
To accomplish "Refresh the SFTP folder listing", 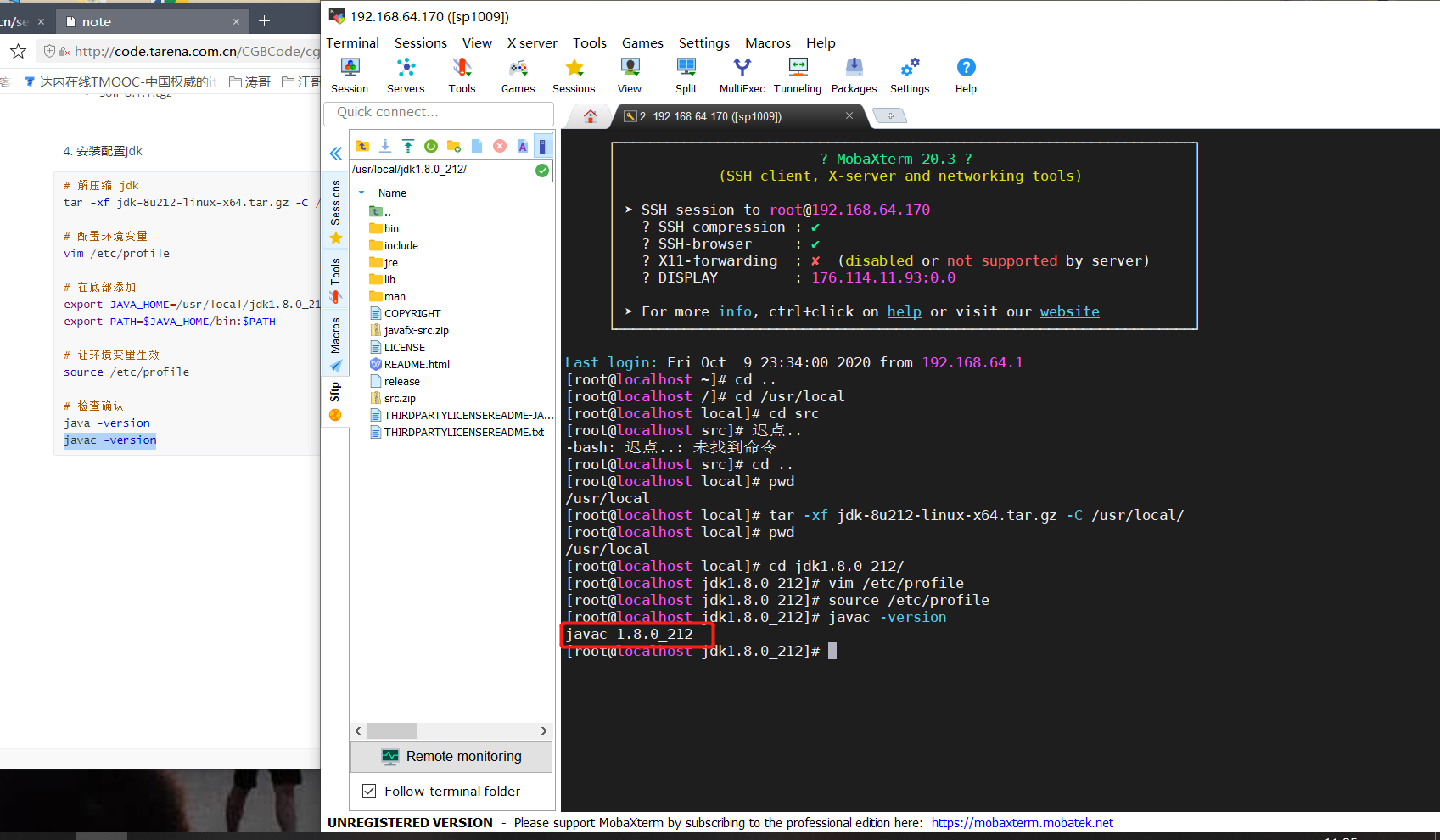I will click(x=431, y=146).
